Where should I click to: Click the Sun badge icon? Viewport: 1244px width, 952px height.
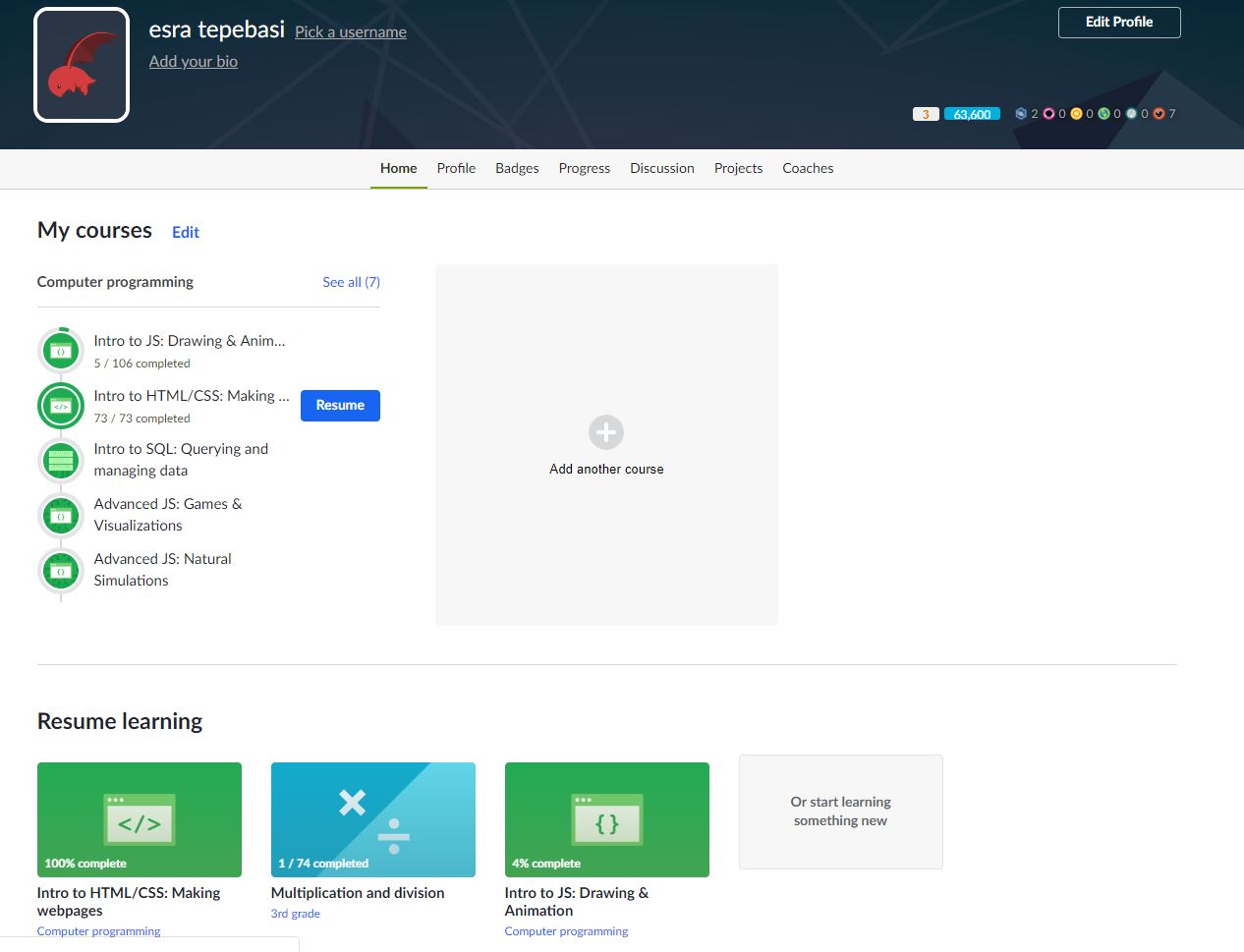1076,114
